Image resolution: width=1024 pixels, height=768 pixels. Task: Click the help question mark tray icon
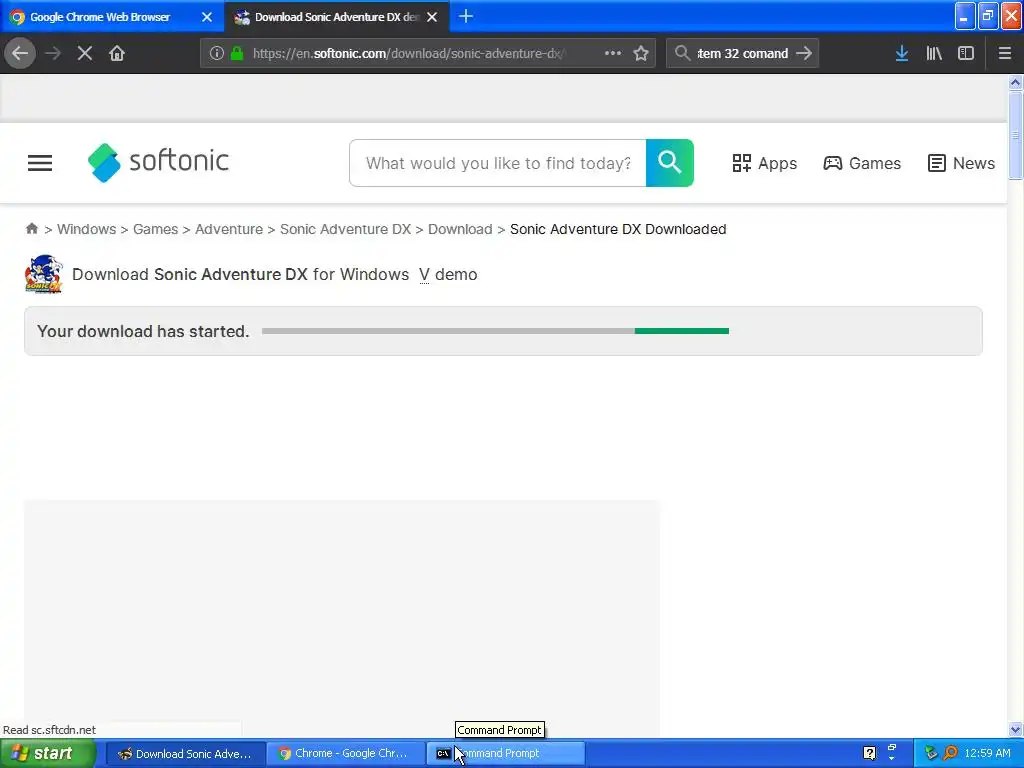pyautogui.click(x=869, y=753)
